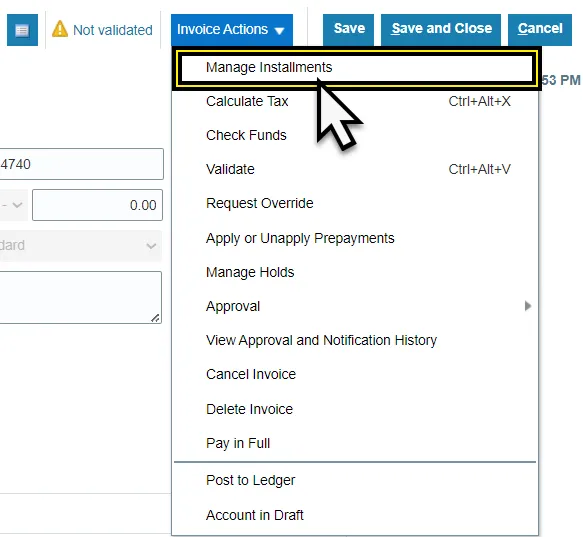Click the blue list view icon button
The width and height of the screenshot is (583, 537).
(22, 30)
